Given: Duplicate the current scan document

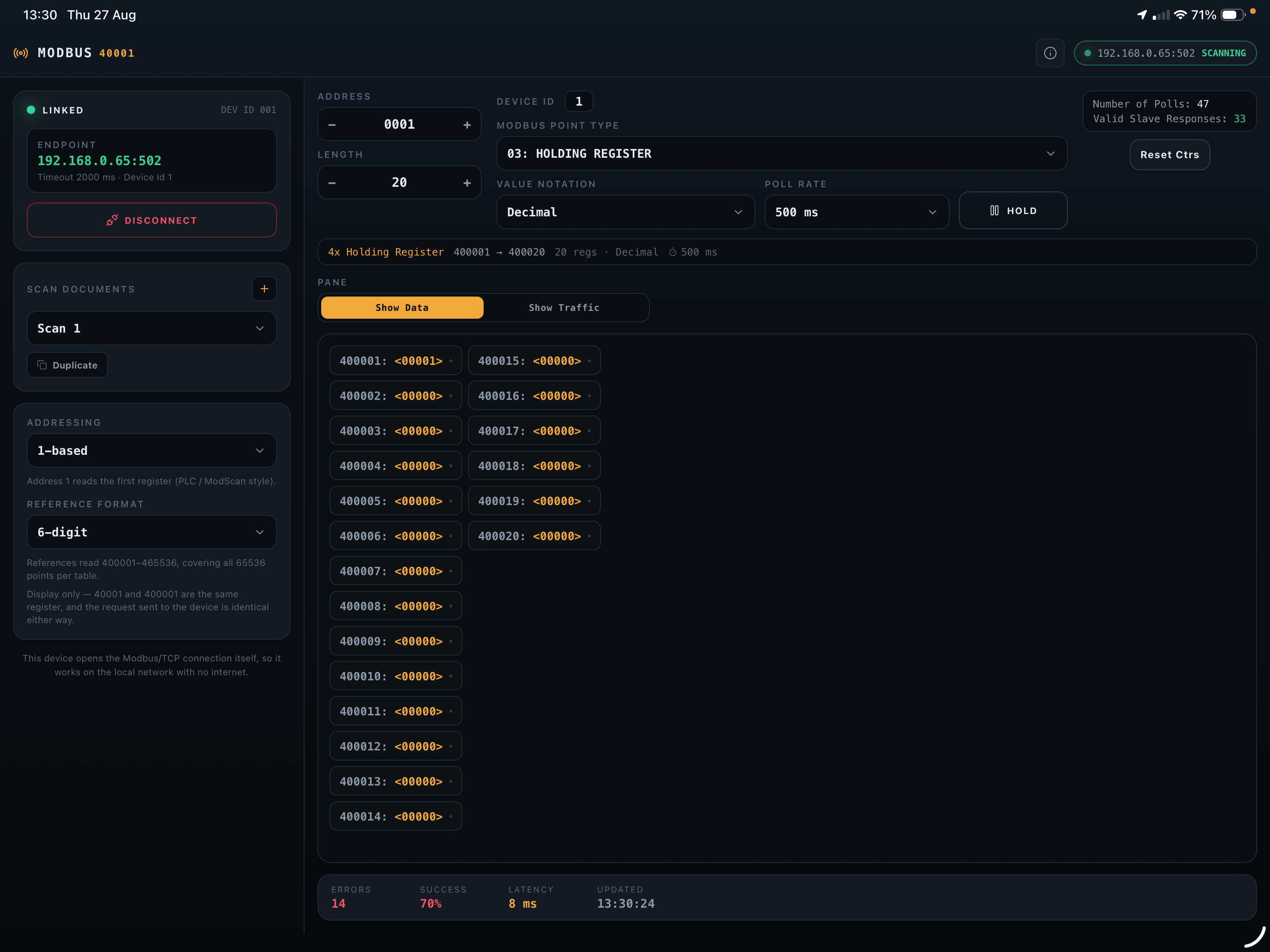Looking at the screenshot, I should [x=67, y=365].
